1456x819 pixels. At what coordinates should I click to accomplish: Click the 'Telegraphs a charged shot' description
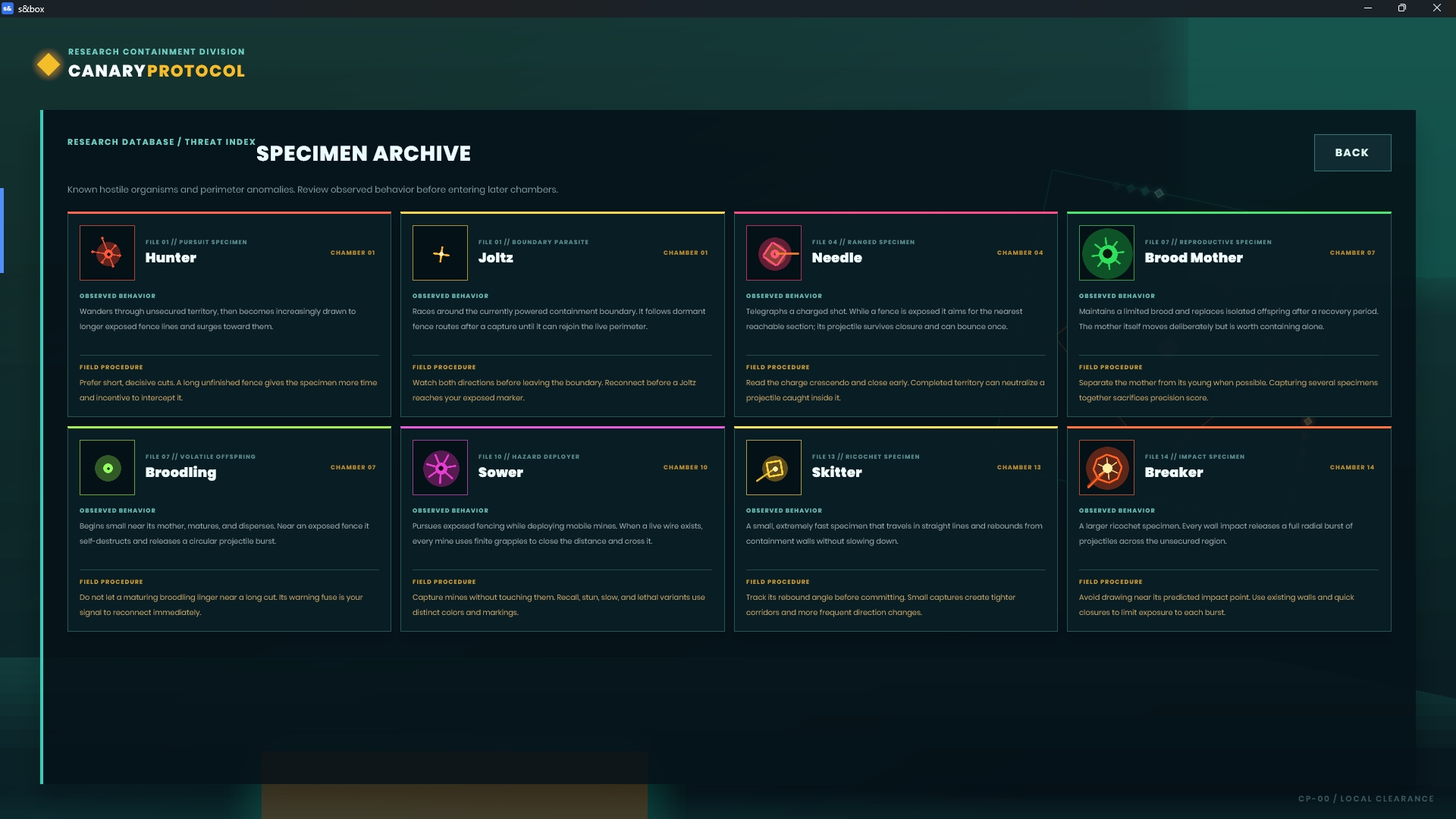pos(884,319)
